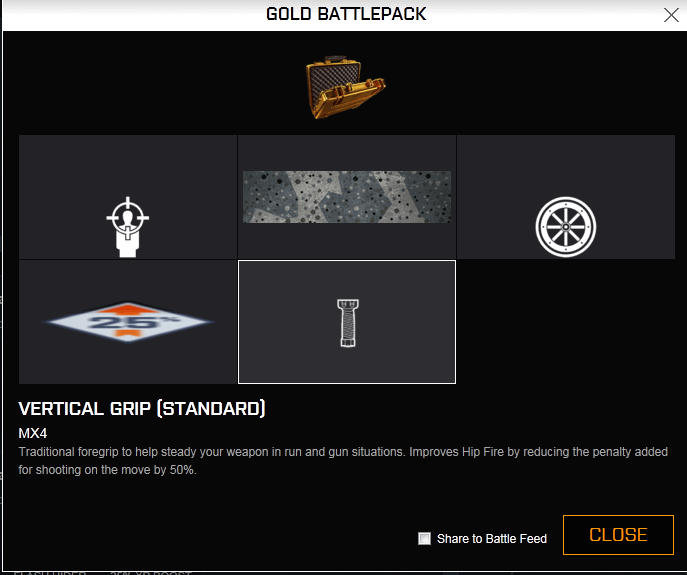Dismiss the dialog with the top-right X
Screen dimensions: 687x575
(671, 15)
